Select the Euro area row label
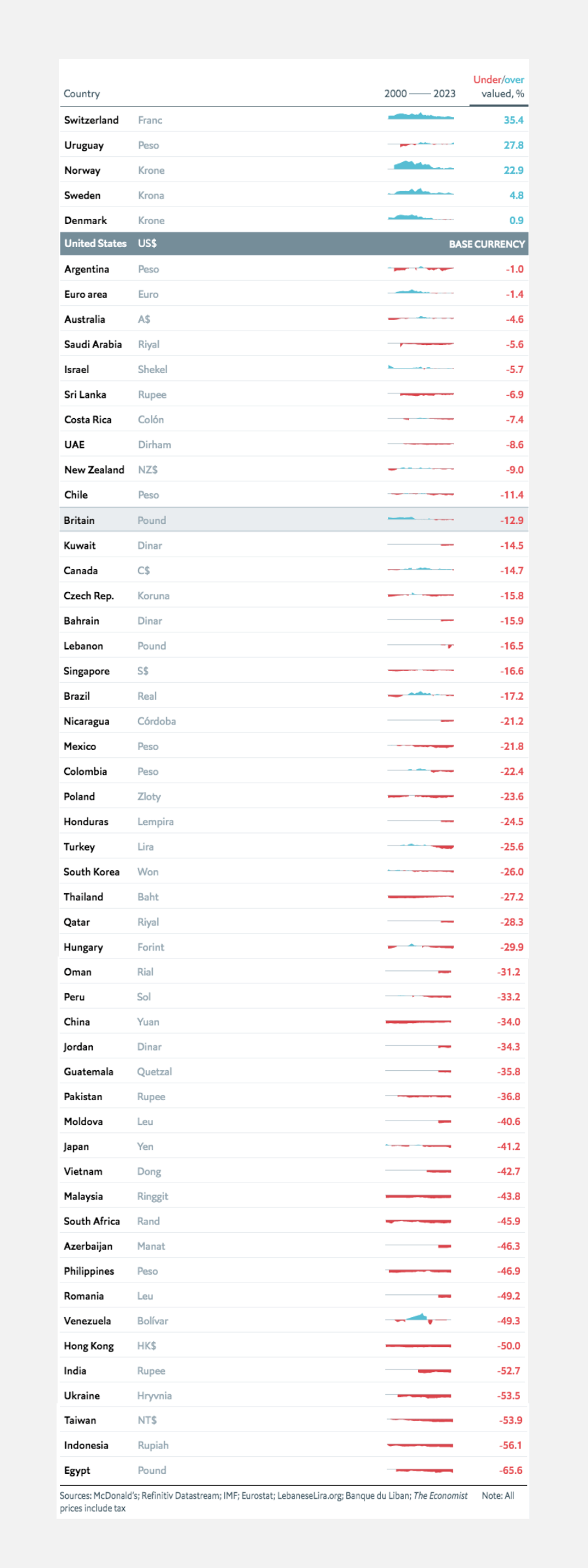The height and width of the screenshot is (1568, 588). (x=86, y=294)
